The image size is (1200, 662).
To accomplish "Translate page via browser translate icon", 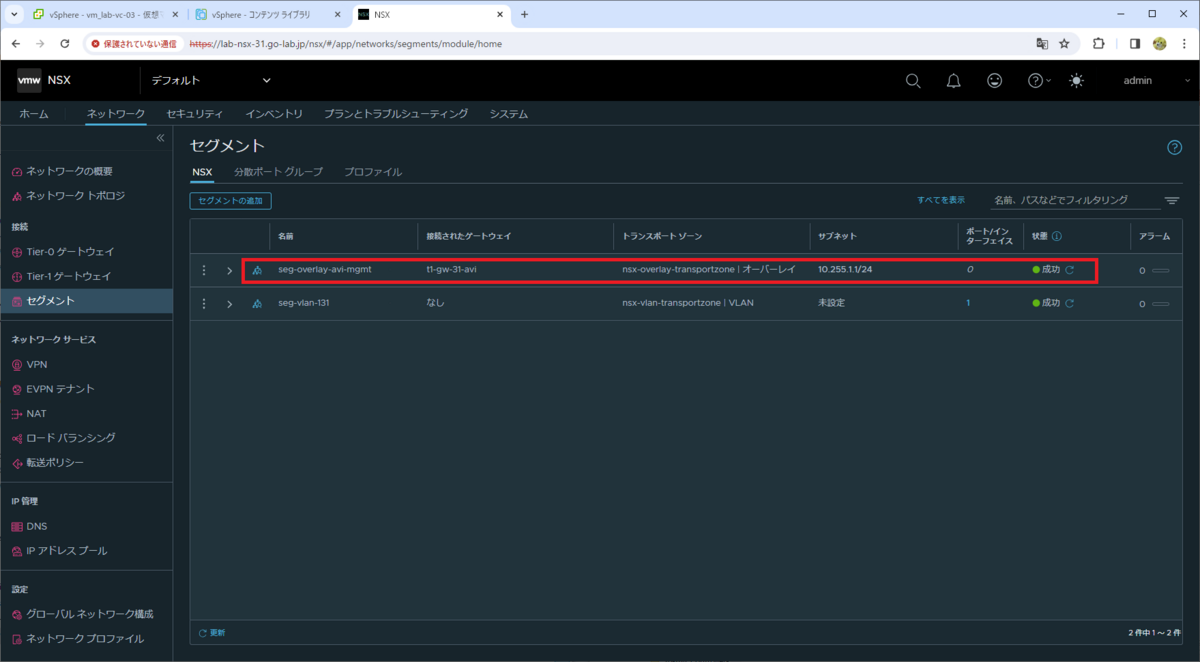I will click(x=1041, y=44).
